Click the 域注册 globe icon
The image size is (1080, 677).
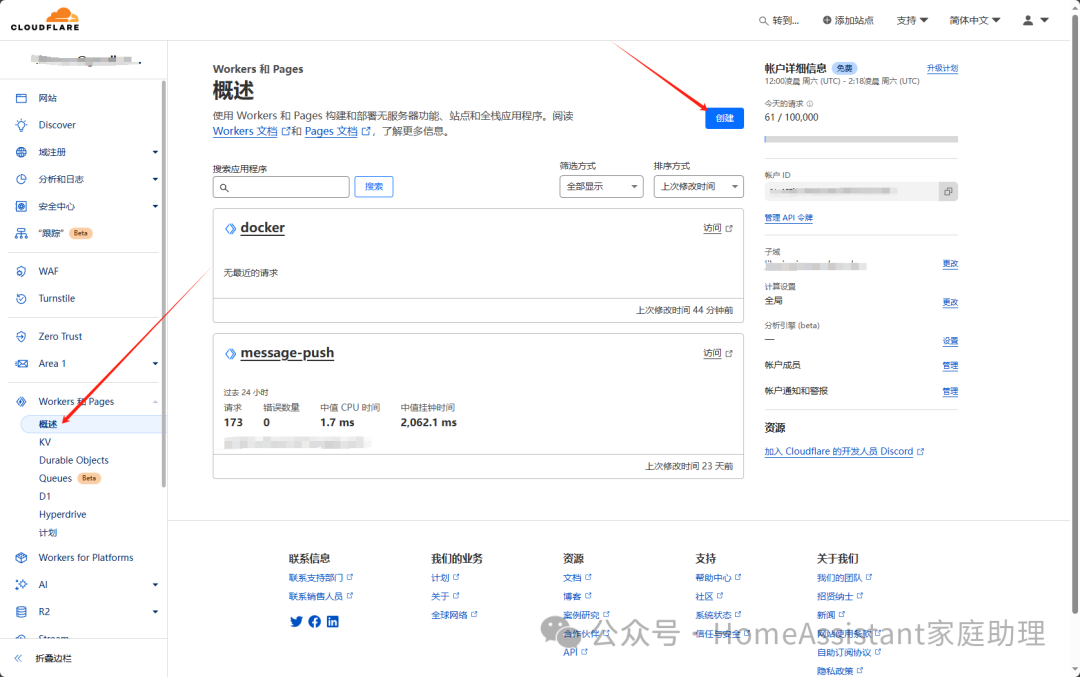21,152
